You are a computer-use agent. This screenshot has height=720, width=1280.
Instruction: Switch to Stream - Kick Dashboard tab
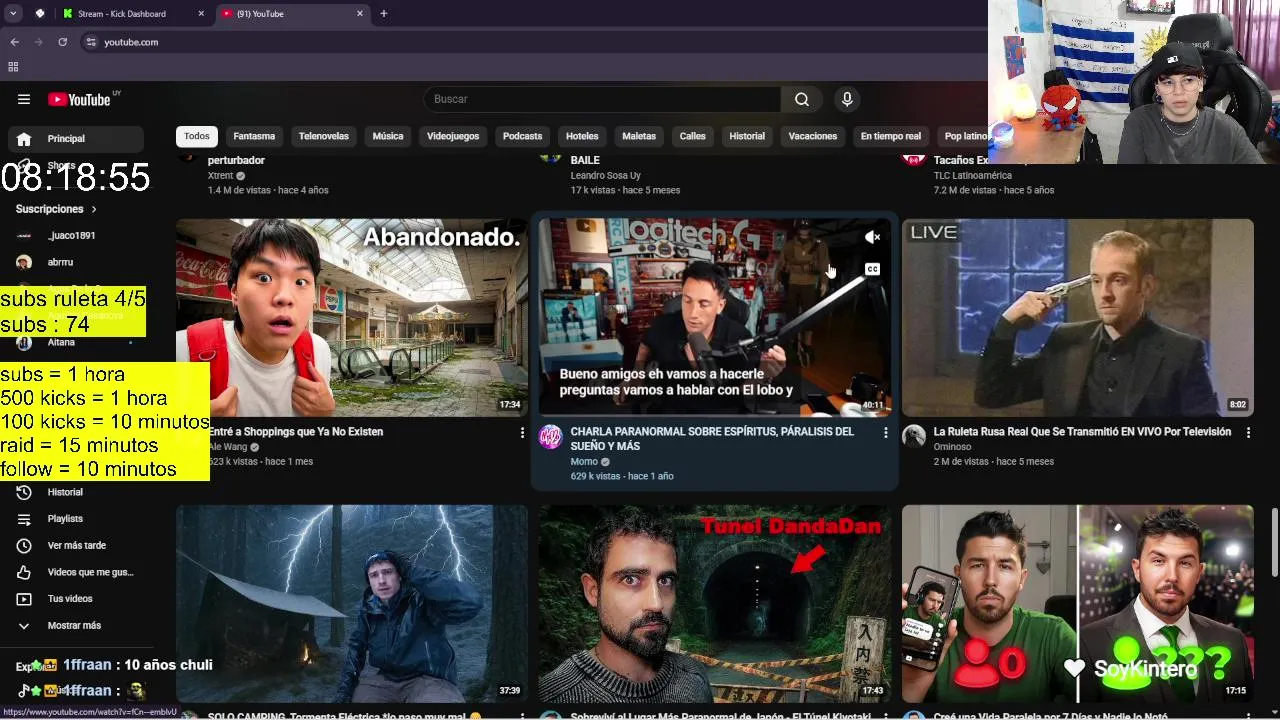(x=132, y=14)
